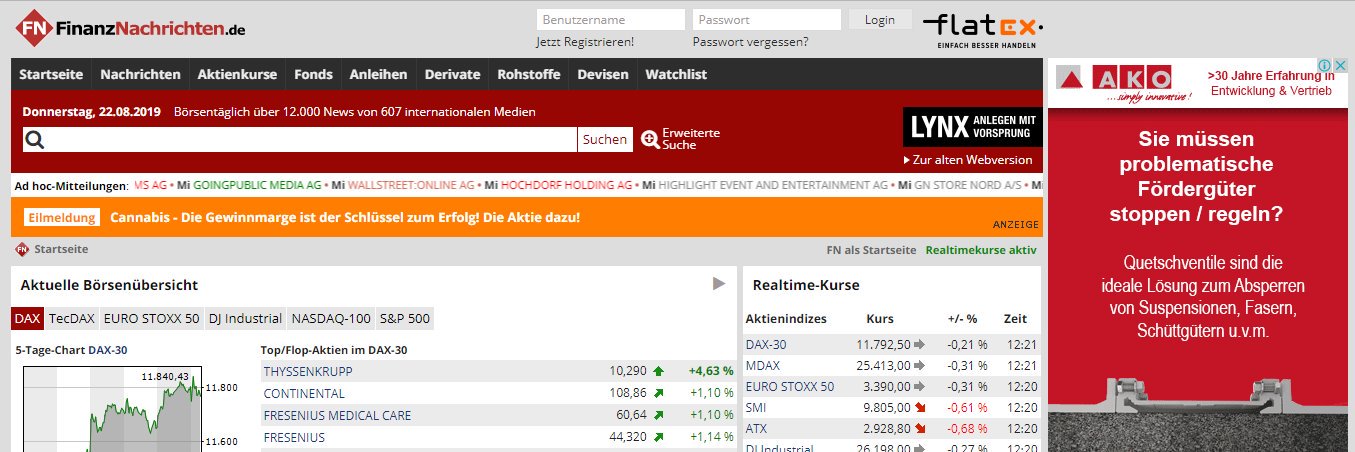Click Zur alten Webversion link
The height and width of the screenshot is (452, 1355).
[x=968, y=160]
